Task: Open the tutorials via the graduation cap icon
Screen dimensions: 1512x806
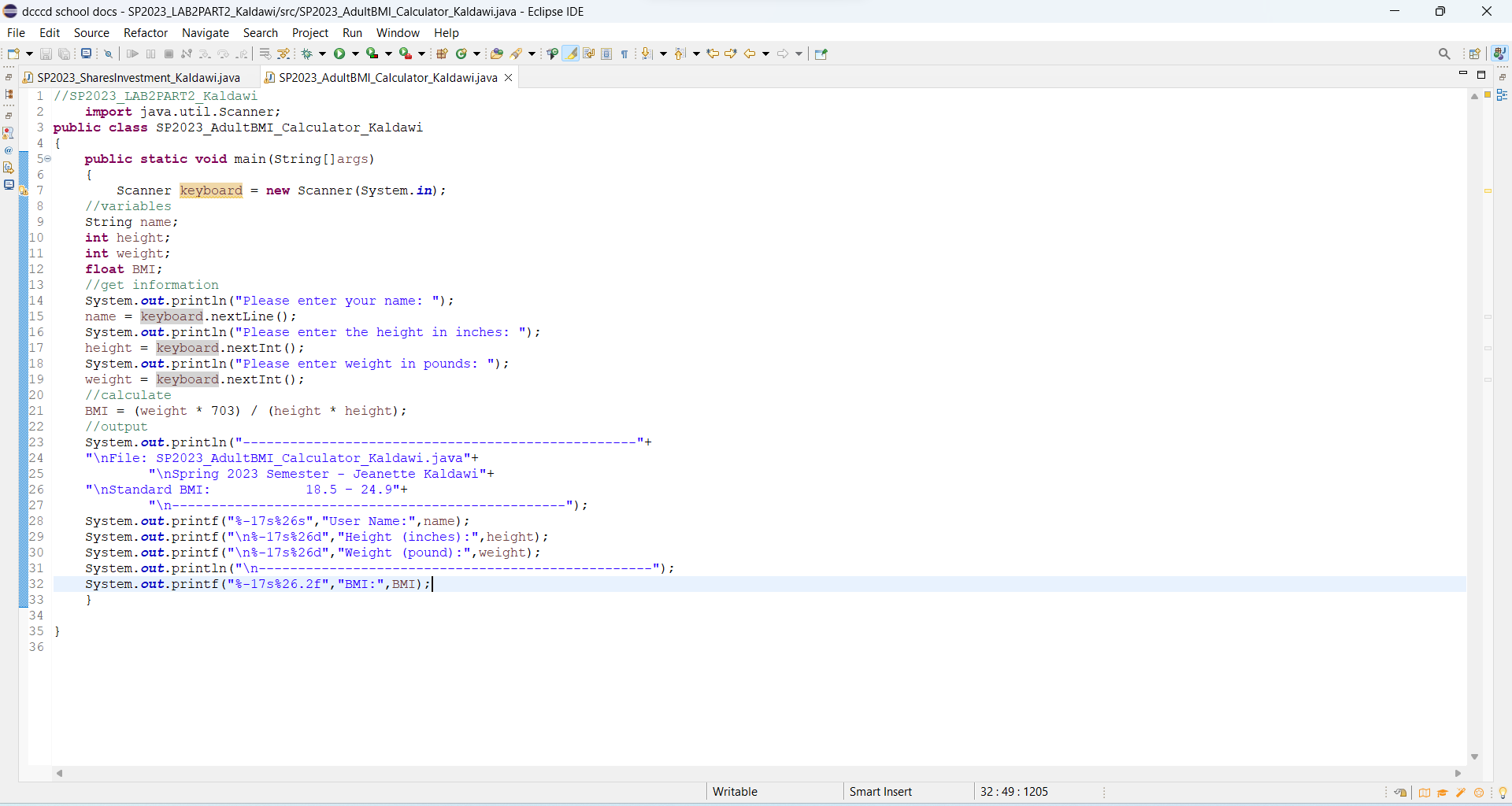Action: pyautogui.click(x=1442, y=793)
